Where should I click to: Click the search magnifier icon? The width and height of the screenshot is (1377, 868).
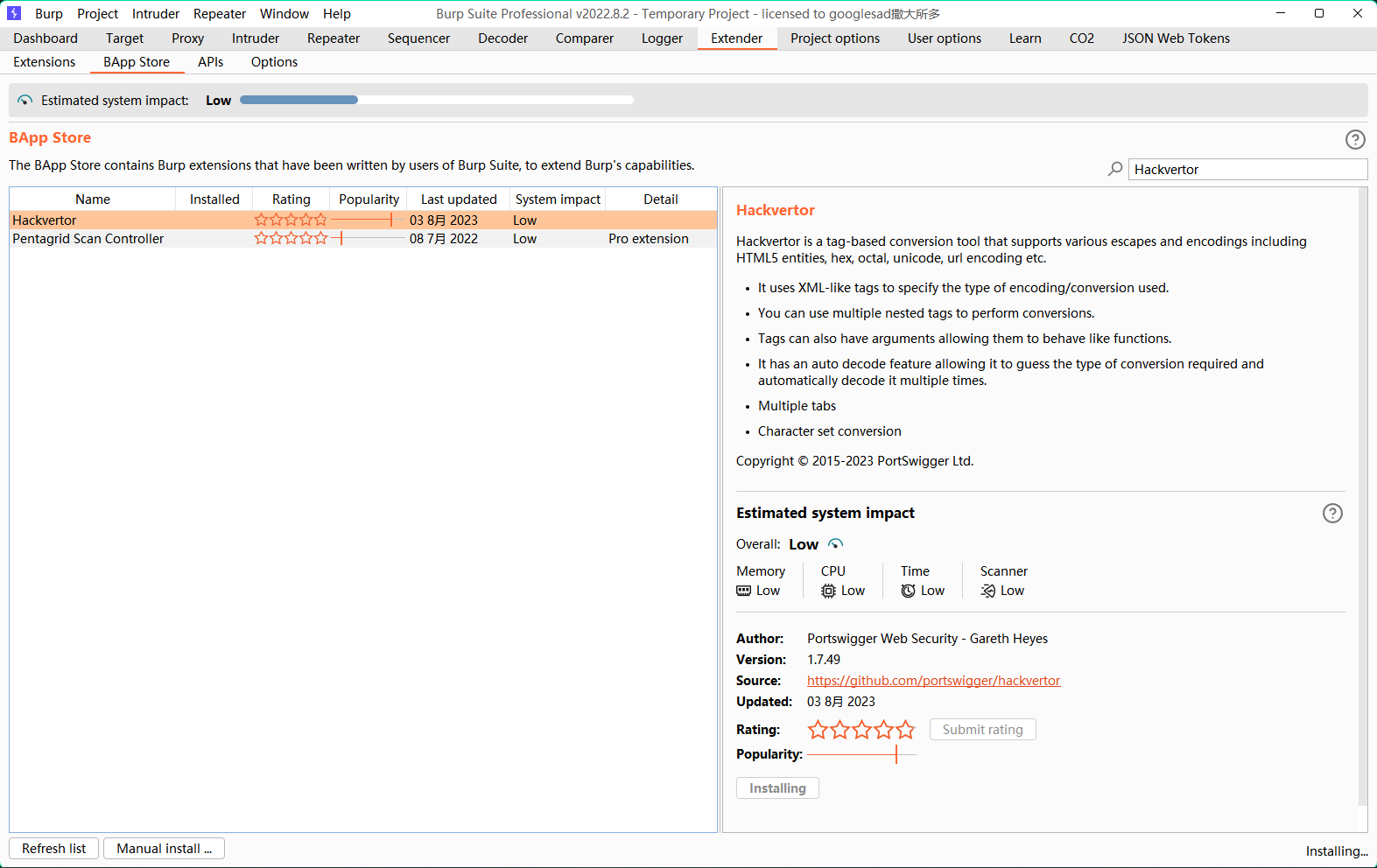(1115, 169)
